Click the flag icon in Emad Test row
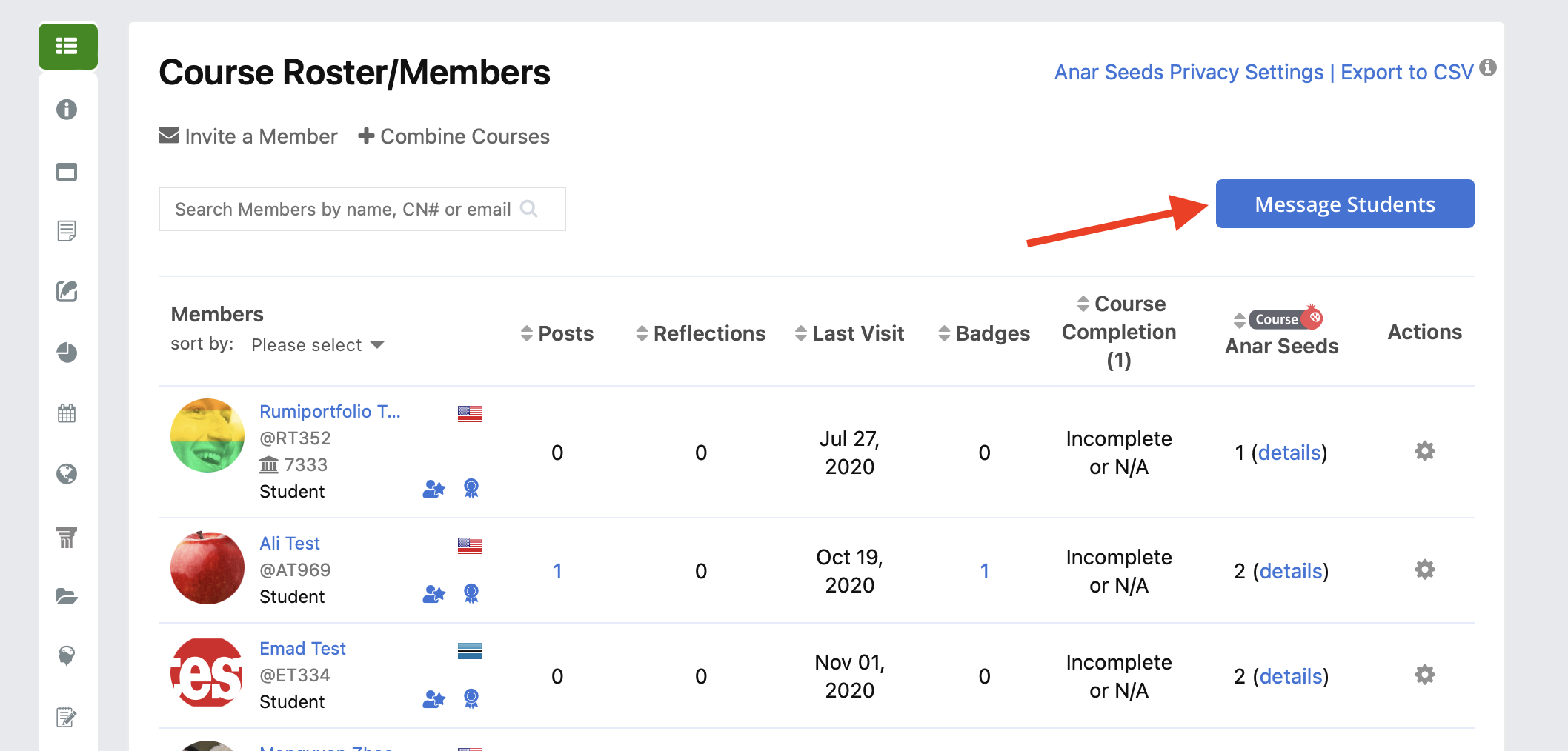This screenshot has width=1568, height=751. (x=470, y=651)
